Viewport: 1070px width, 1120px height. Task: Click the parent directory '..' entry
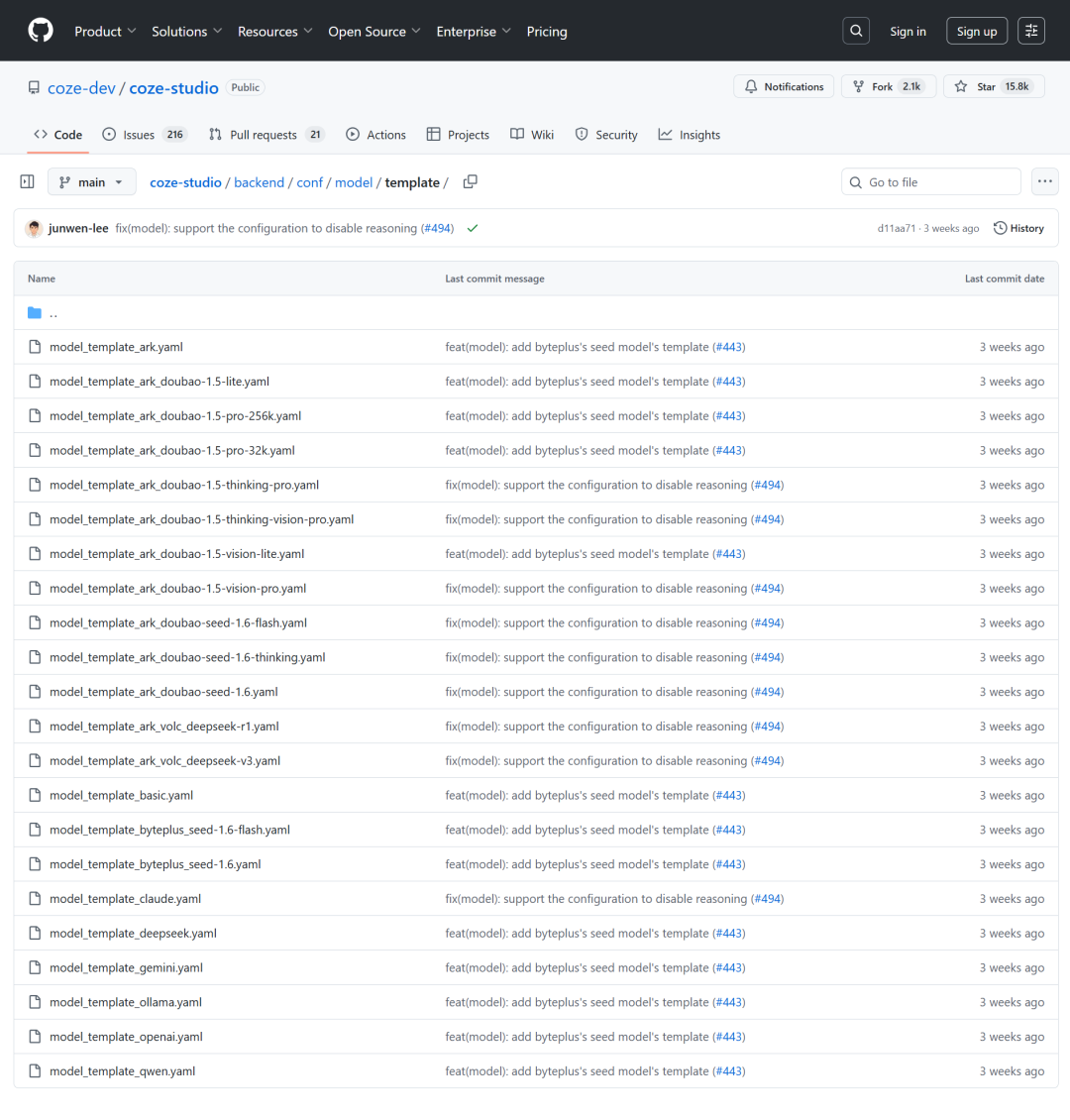pyautogui.click(x=53, y=313)
